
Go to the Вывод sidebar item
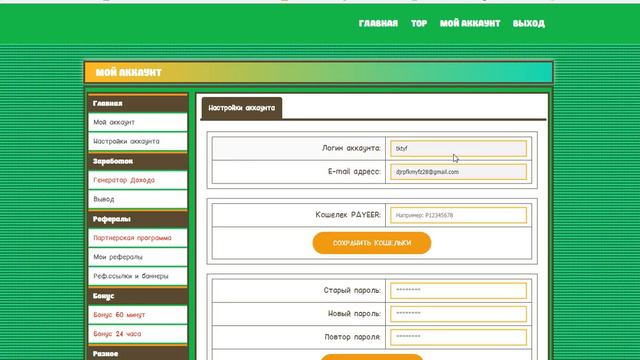click(x=138, y=199)
